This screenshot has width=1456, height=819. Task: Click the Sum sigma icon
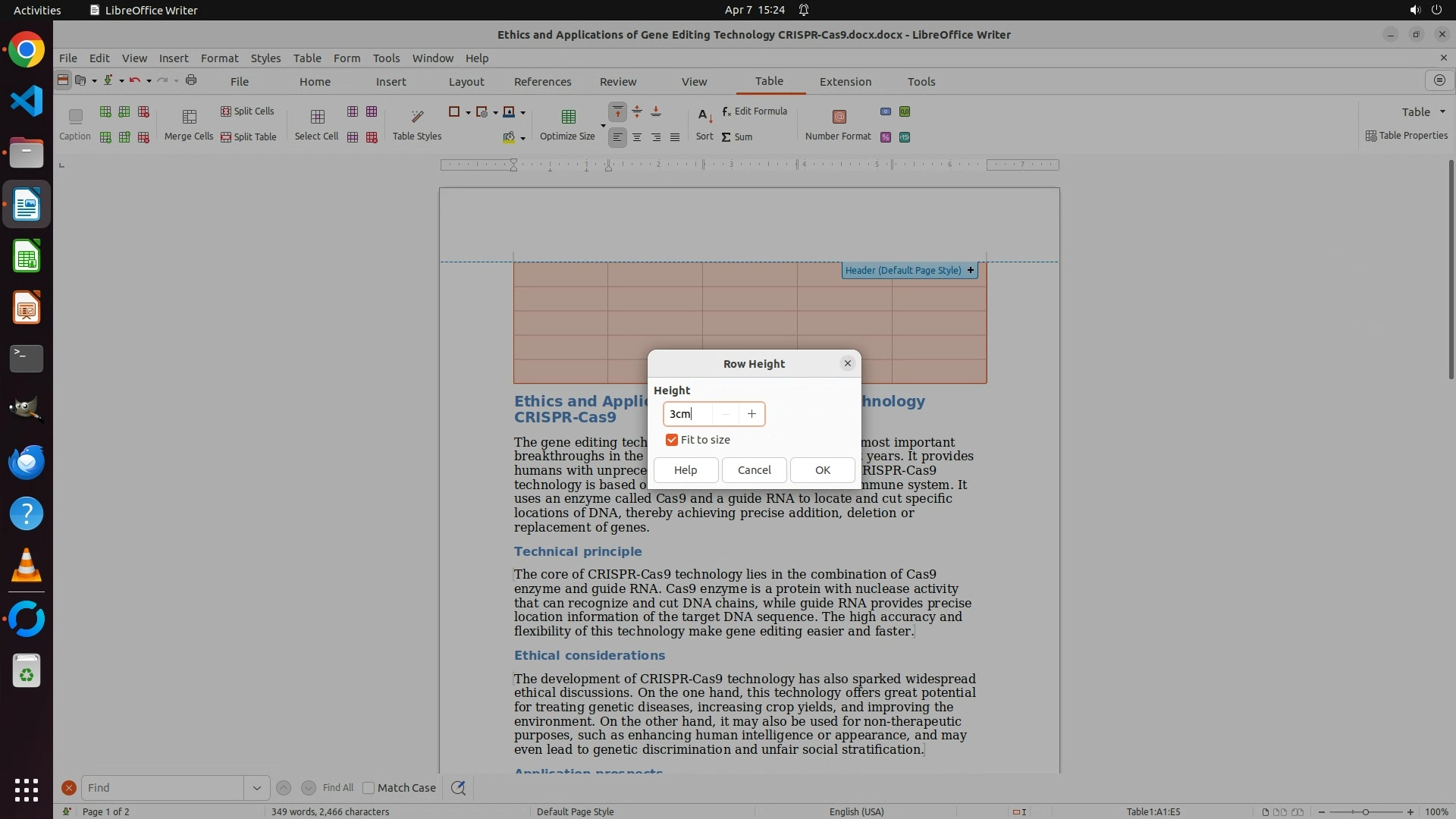coord(726,137)
